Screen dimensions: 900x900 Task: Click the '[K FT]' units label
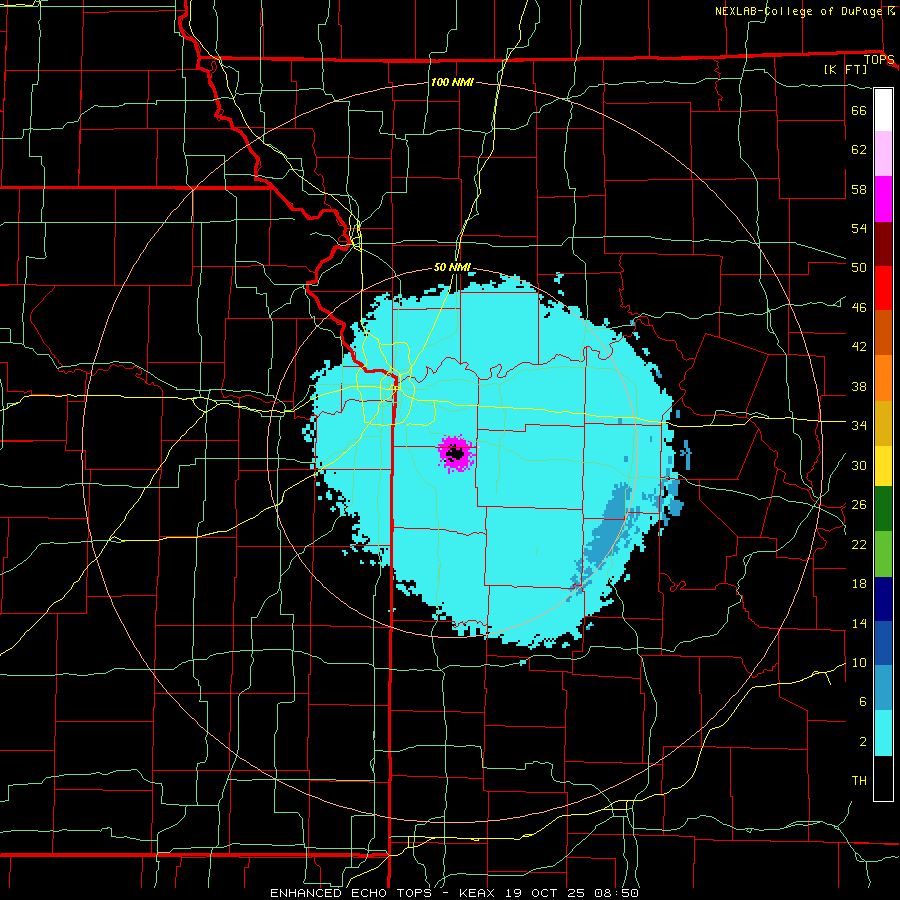(x=845, y=70)
